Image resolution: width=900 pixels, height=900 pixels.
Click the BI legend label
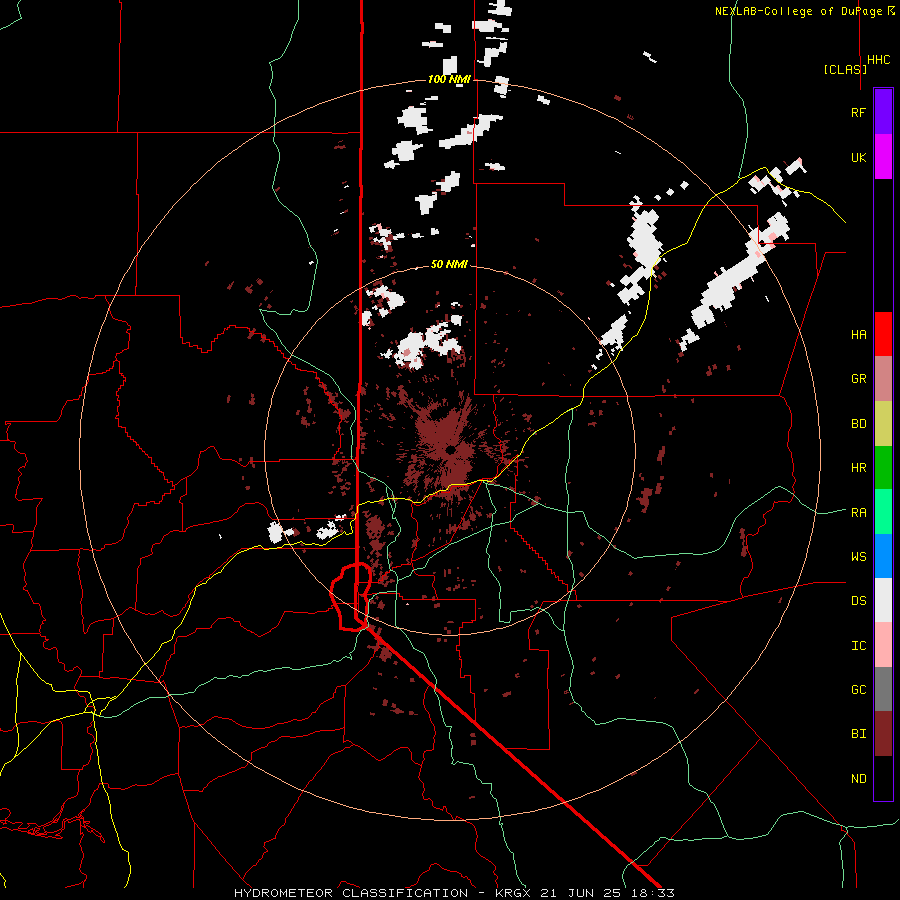(858, 734)
